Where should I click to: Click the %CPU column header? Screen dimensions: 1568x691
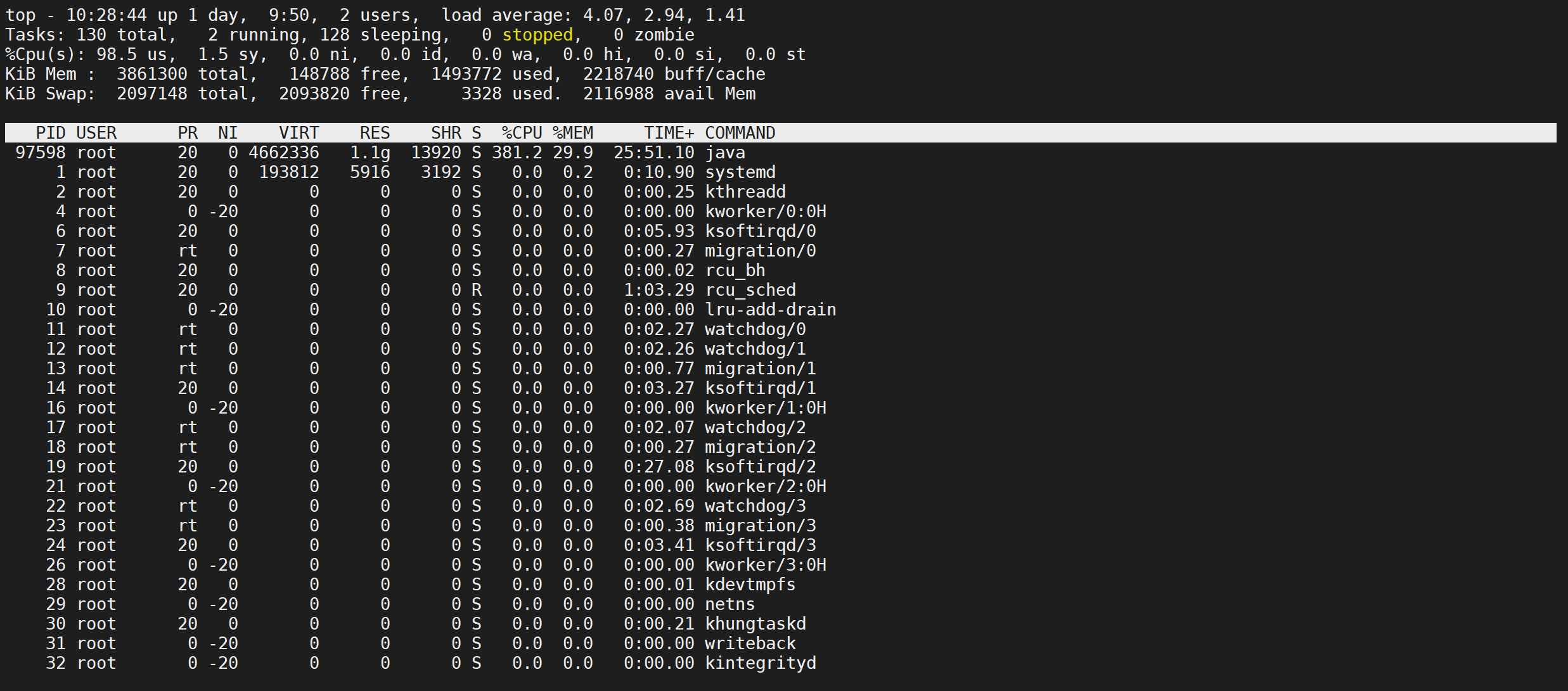pyautogui.click(x=522, y=133)
